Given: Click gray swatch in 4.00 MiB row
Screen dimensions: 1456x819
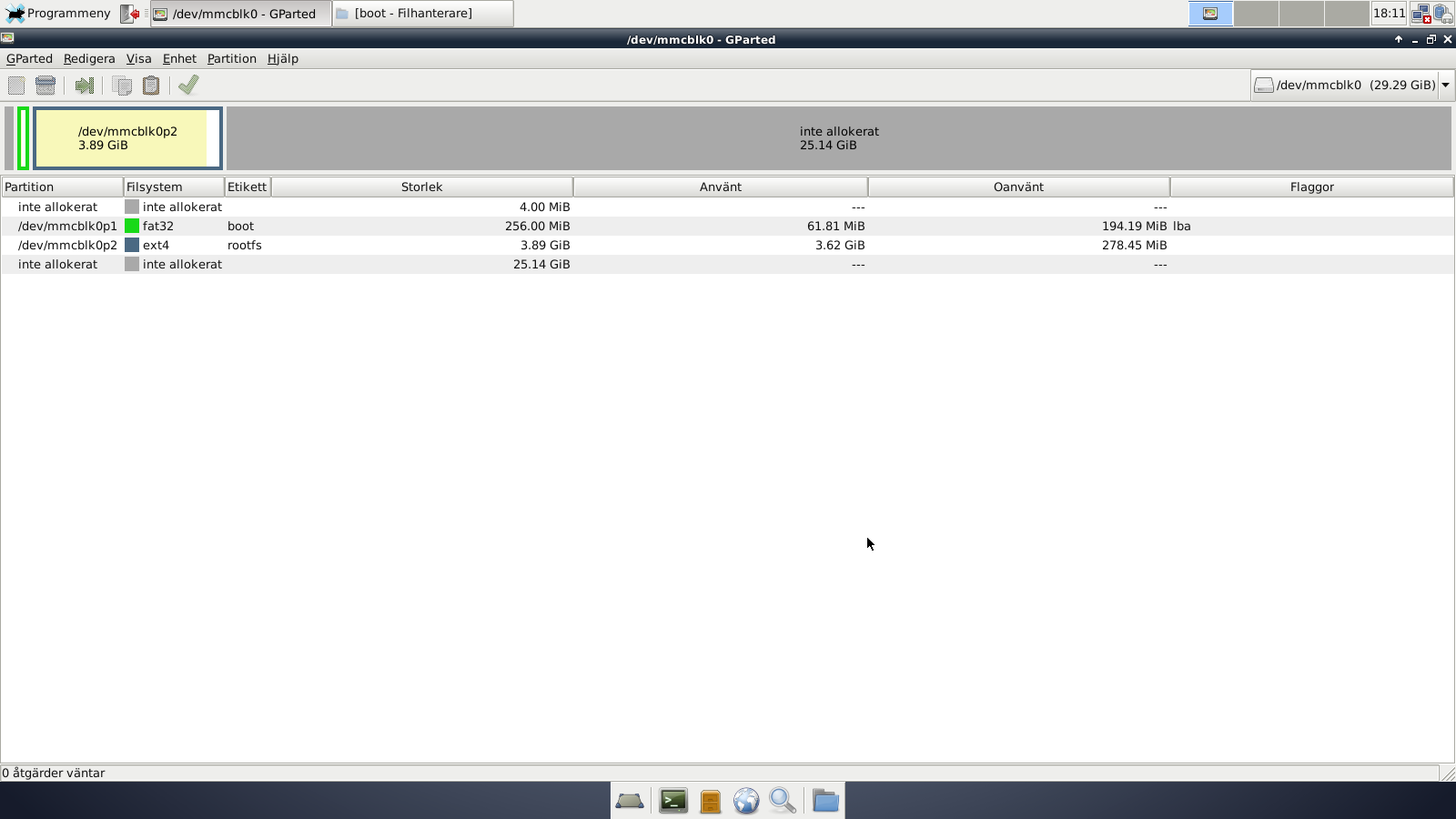Looking at the screenshot, I should click(x=132, y=207).
